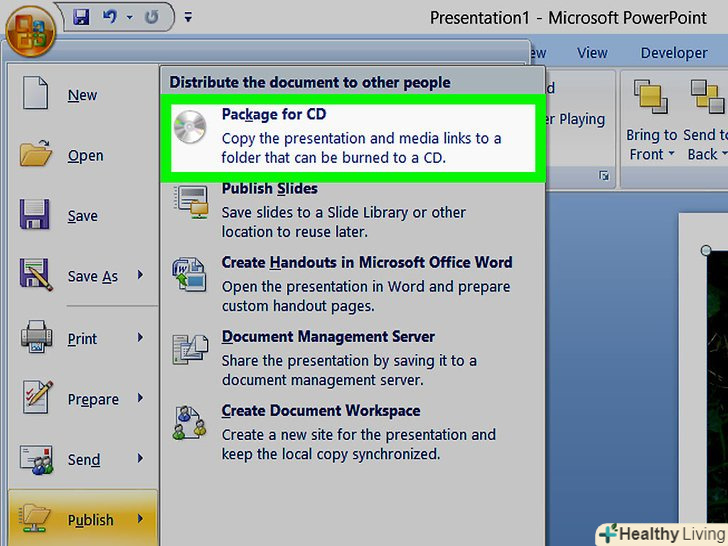728x546 pixels.
Task: Click Send to Back label text
Action: point(705,144)
